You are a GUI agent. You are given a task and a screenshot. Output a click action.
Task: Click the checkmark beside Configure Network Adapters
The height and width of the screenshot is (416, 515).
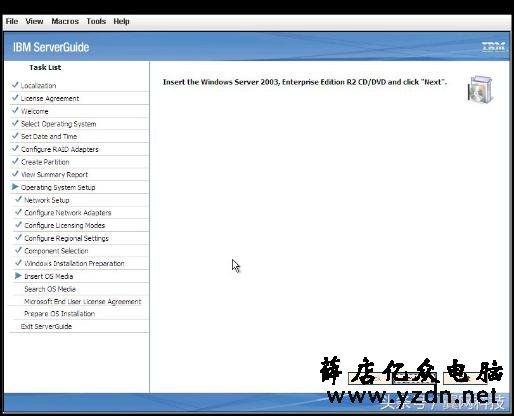(18, 212)
